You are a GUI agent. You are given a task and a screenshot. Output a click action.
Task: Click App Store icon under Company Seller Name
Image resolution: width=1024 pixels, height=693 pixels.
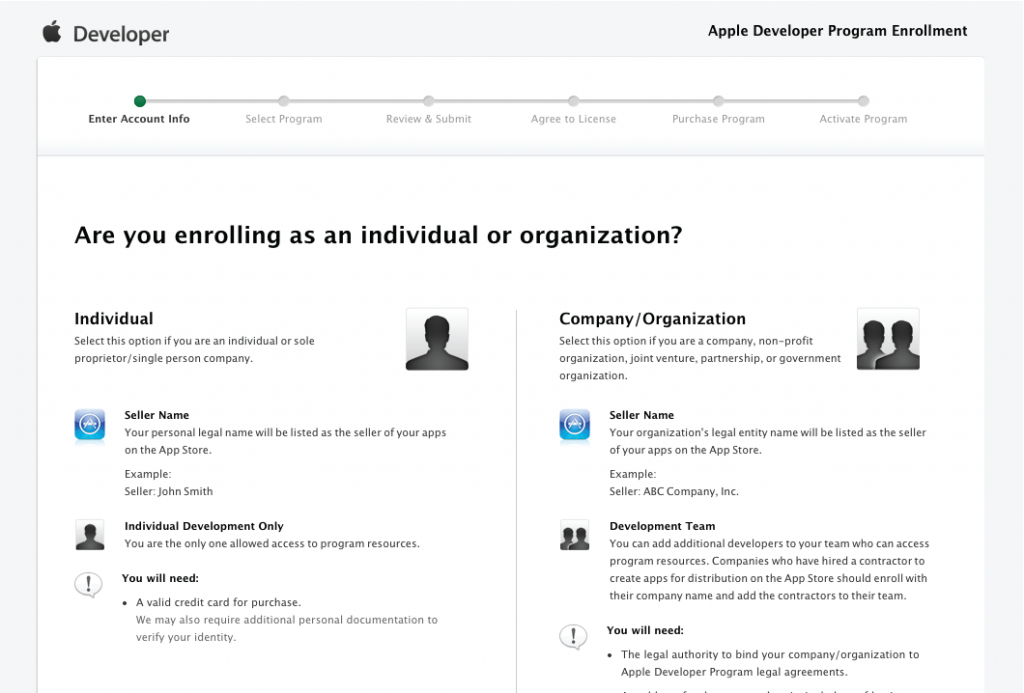click(575, 425)
